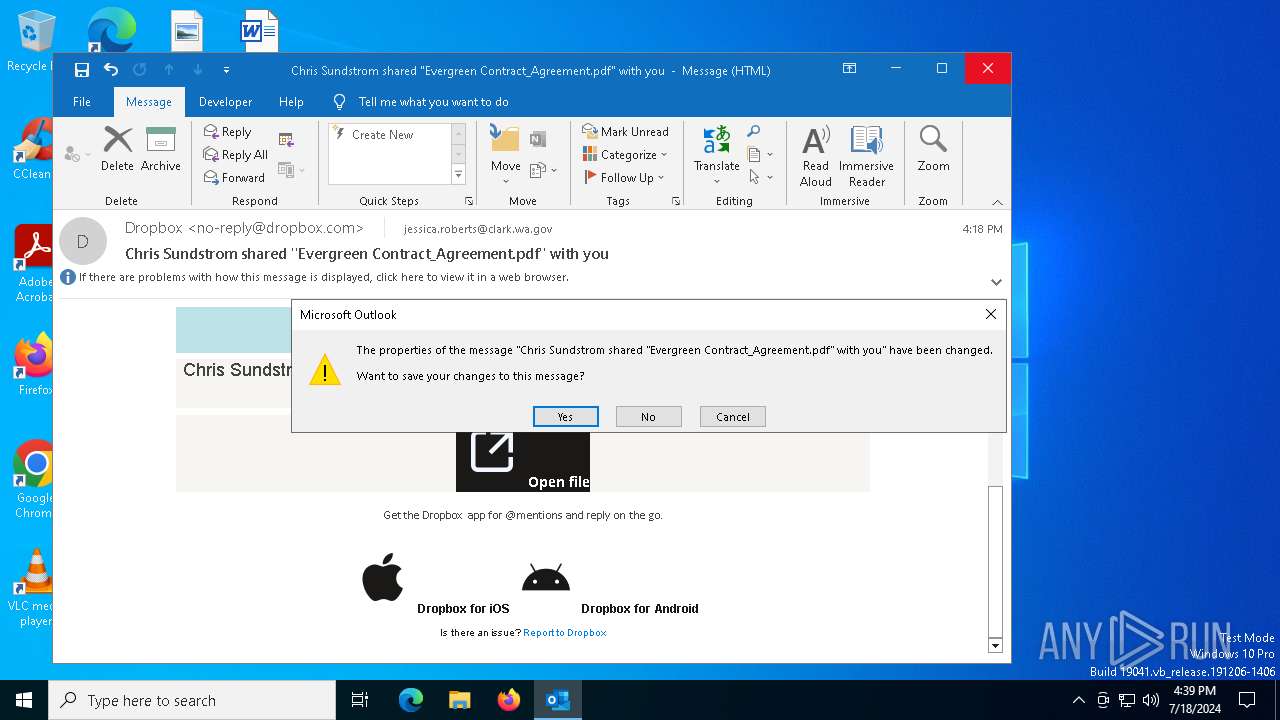Click the message scrollbar down arrow

coord(995,646)
